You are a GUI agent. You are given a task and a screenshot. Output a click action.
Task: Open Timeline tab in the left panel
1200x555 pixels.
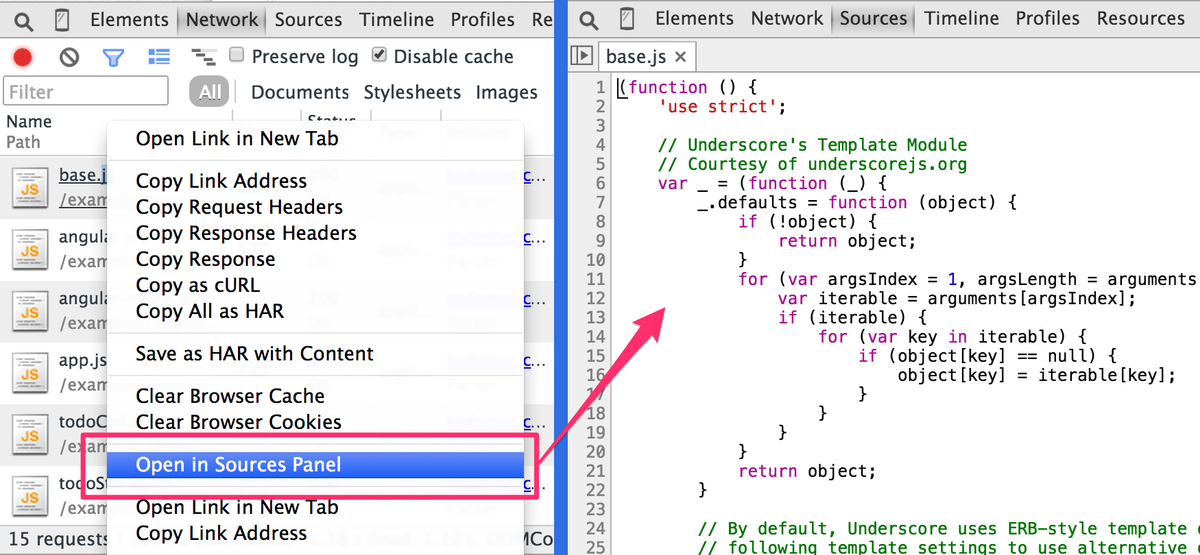pos(397,19)
